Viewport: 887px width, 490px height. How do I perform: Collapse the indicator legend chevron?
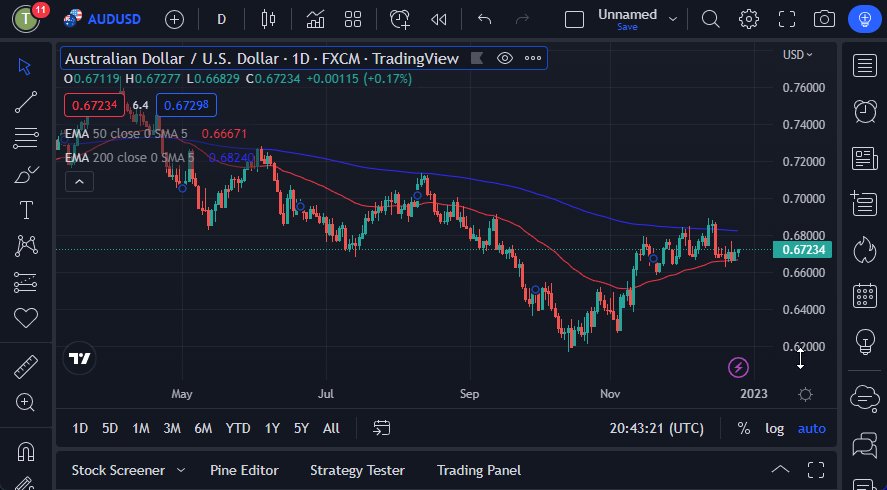[79, 181]
